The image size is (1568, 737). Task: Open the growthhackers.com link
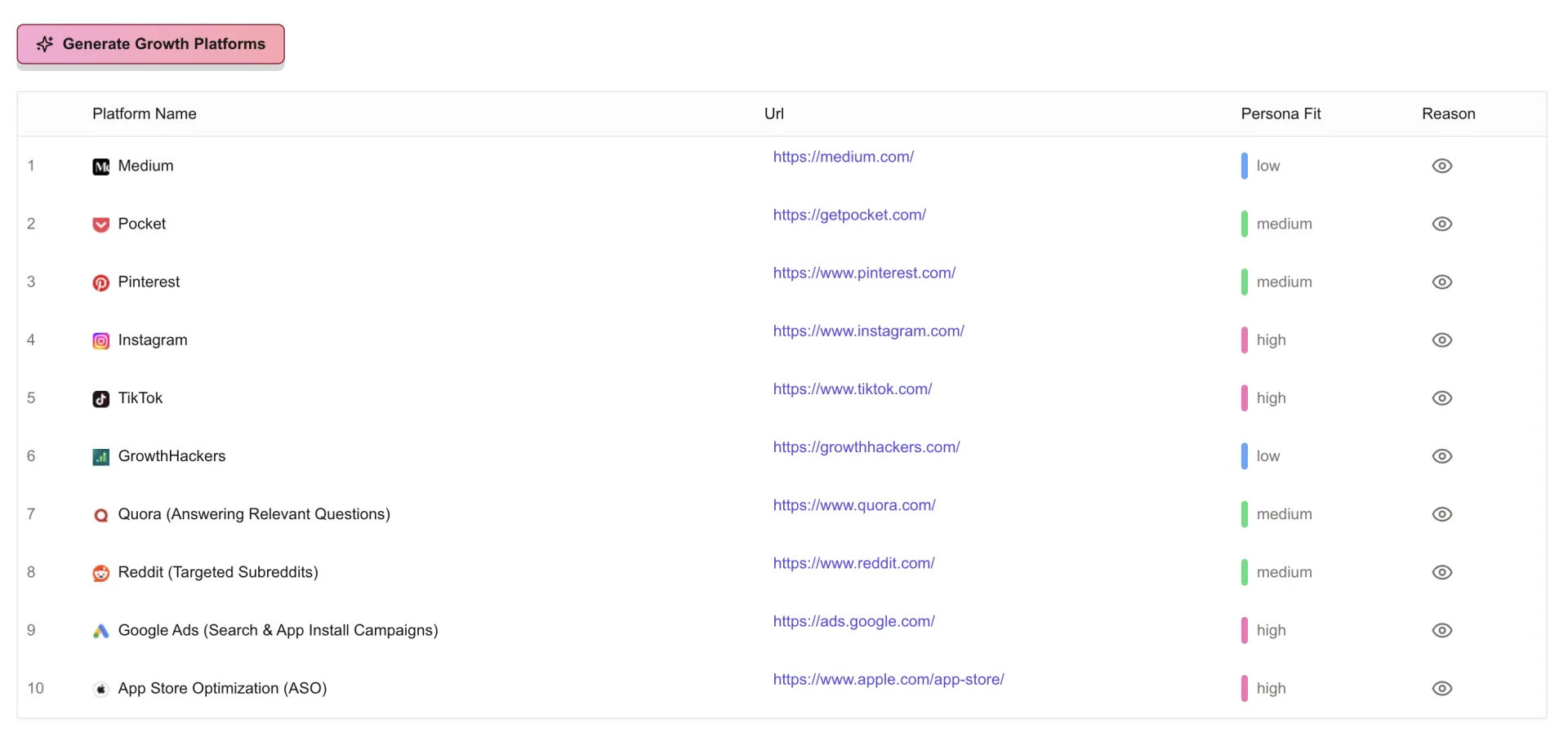click(866, 446)
